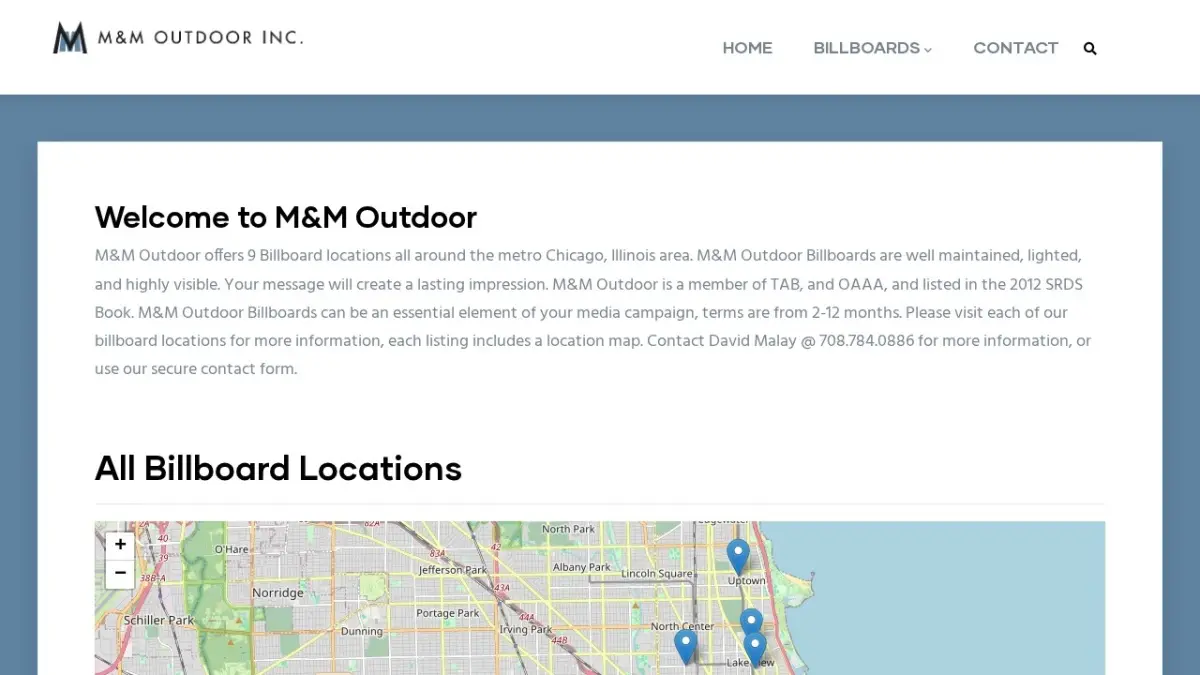Click the Portage Park map label
This screenshot has width=1200, height=675.
click(448, 613)
